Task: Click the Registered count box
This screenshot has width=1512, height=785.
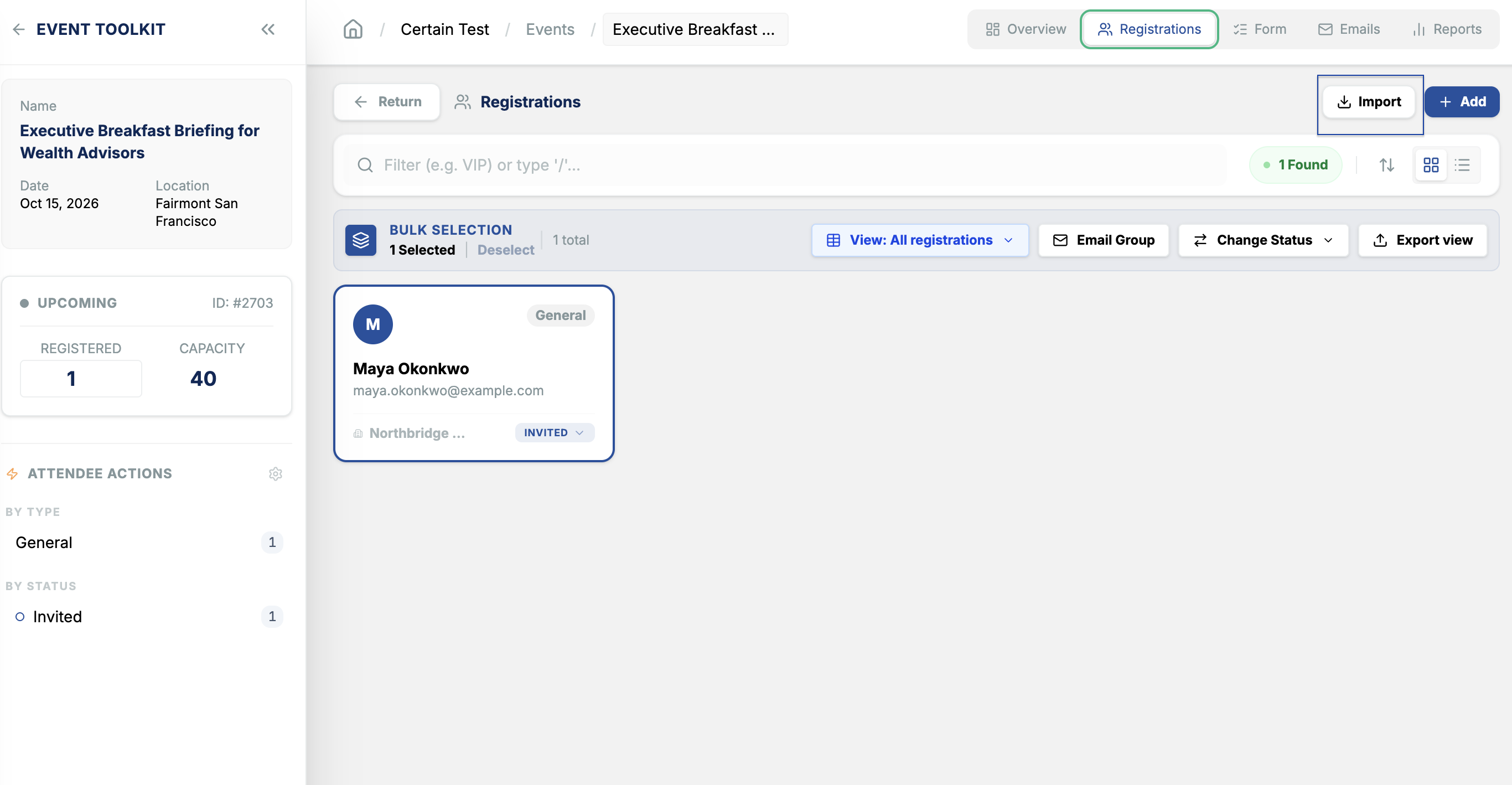Action: pyautogui.click(x=81, y=379)
